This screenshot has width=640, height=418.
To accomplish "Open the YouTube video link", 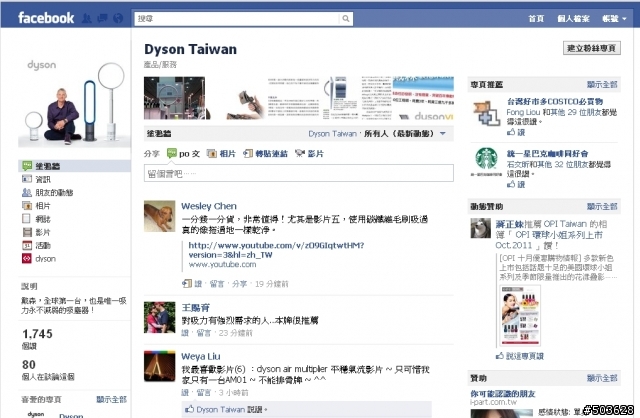I will (276, 250).
